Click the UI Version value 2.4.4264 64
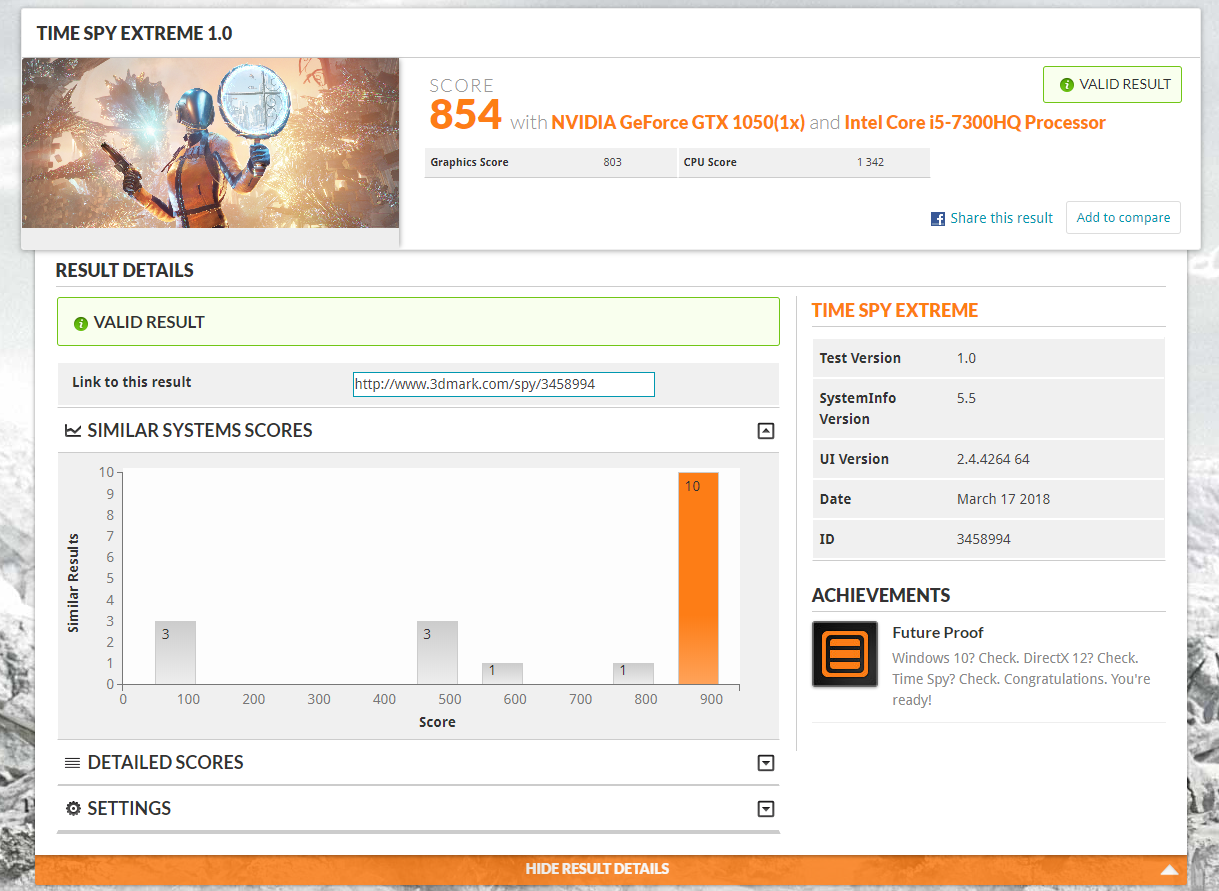This screenshot has height=891, width=1219. tap(993, 459)
